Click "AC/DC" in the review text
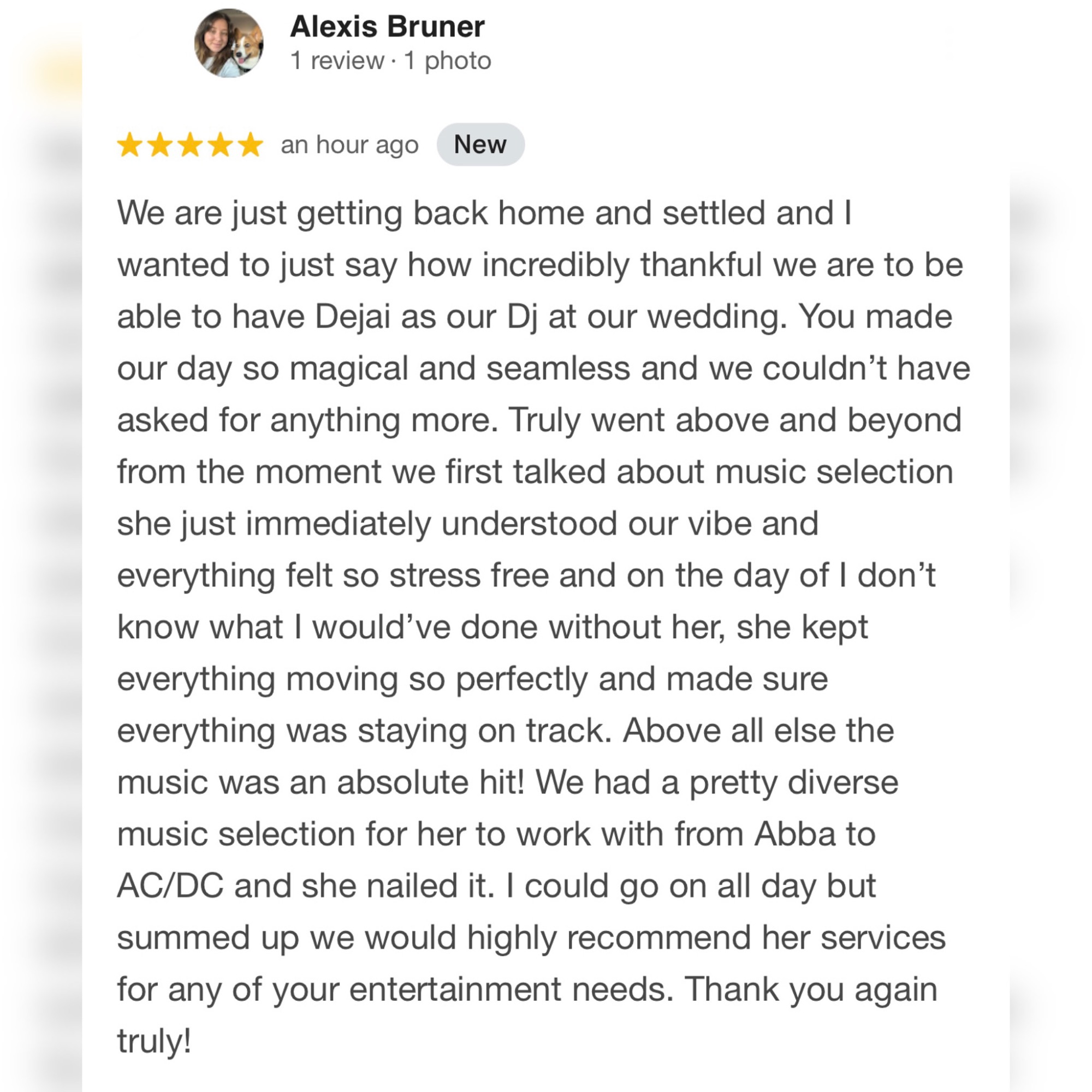 click(x=170, y=886)
